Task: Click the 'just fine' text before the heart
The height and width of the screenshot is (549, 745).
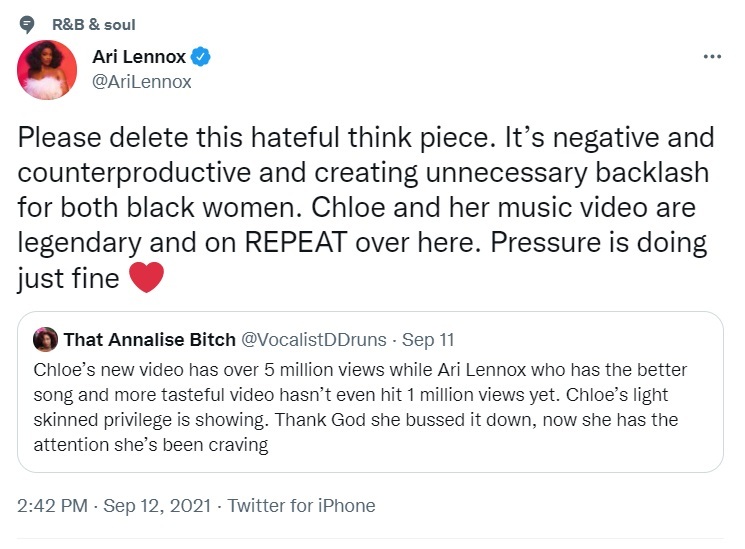Action: [x=68, y=277]
